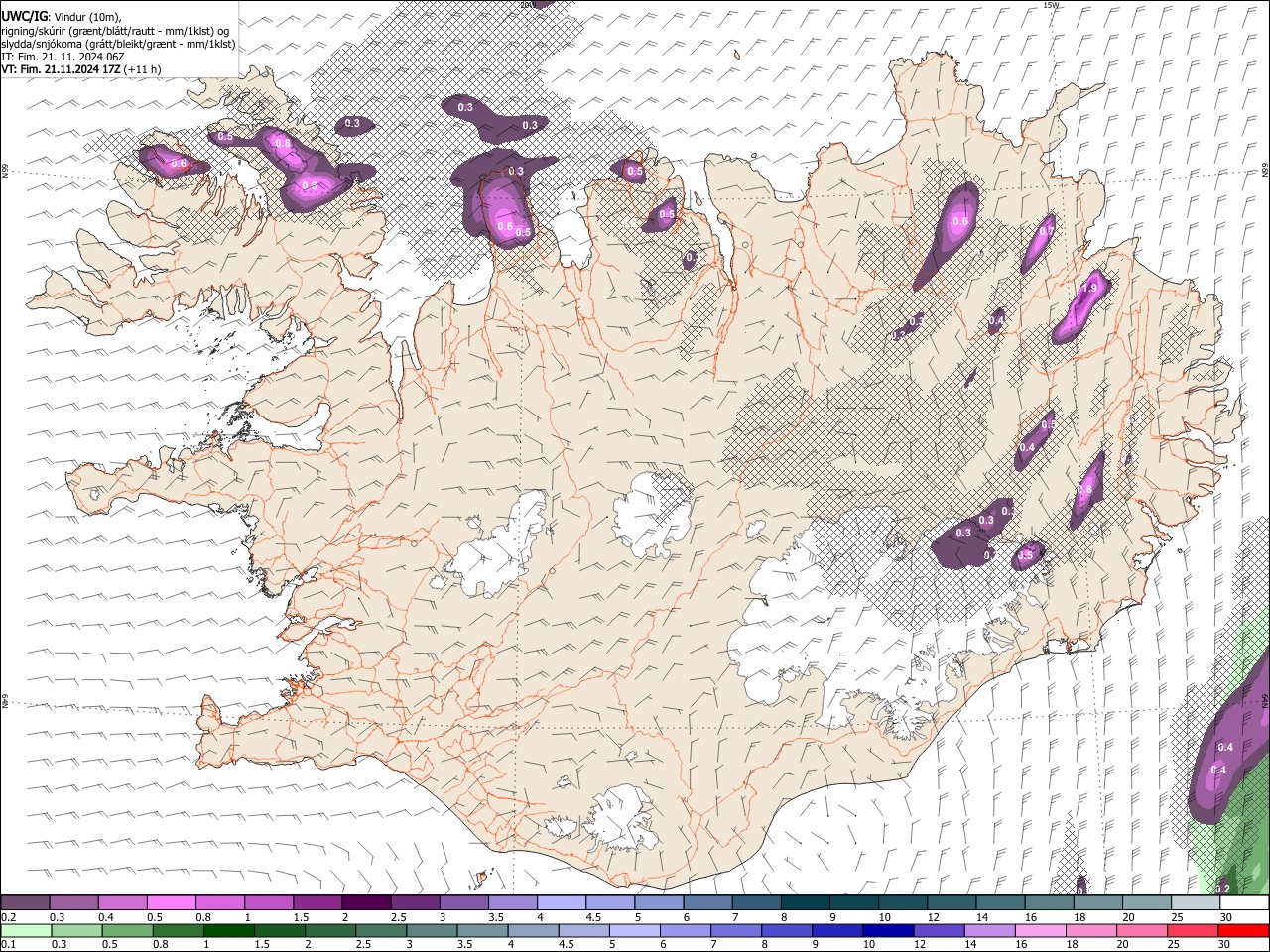The width and height of the screenshot is (1270, 952).
Task: Click the '15W' longitude label at the top edge
Action: coord(1051,5)
